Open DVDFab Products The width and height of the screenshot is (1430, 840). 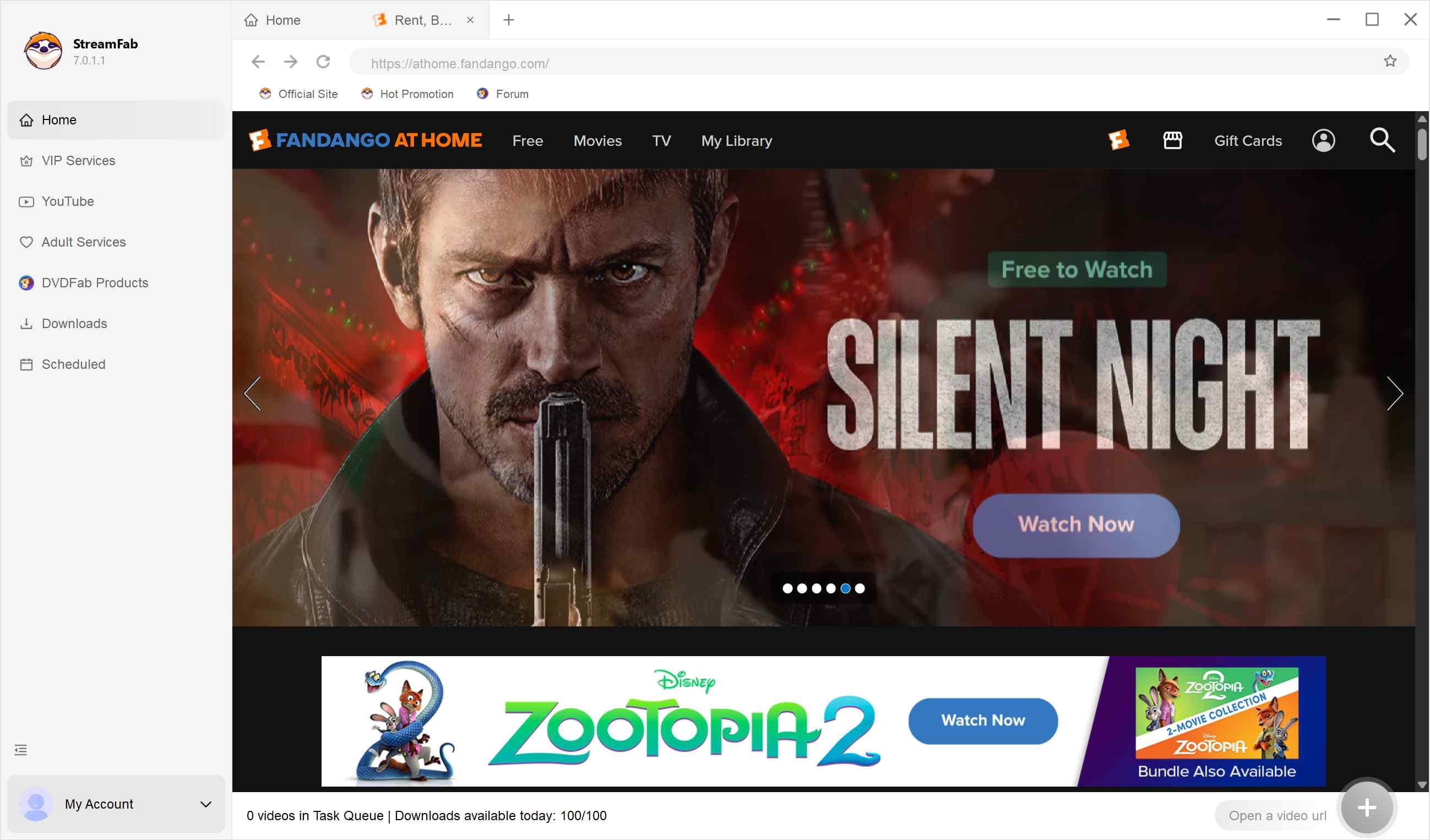coord(94,282)
